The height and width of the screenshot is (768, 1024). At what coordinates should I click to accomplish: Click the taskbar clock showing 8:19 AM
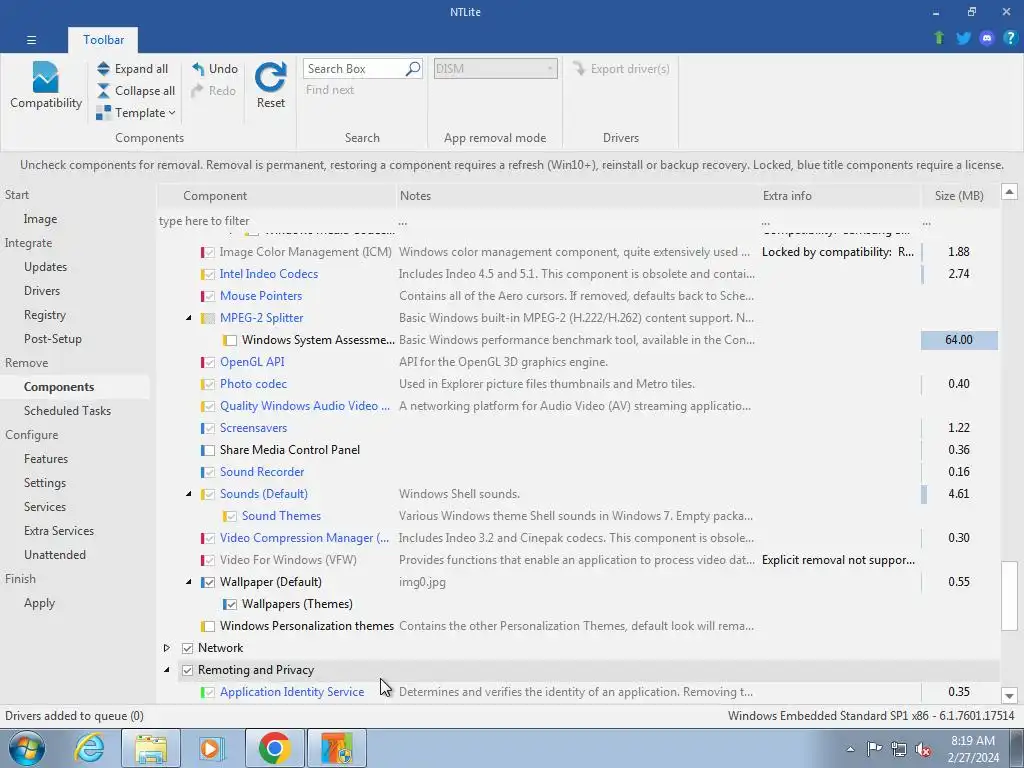973,749
